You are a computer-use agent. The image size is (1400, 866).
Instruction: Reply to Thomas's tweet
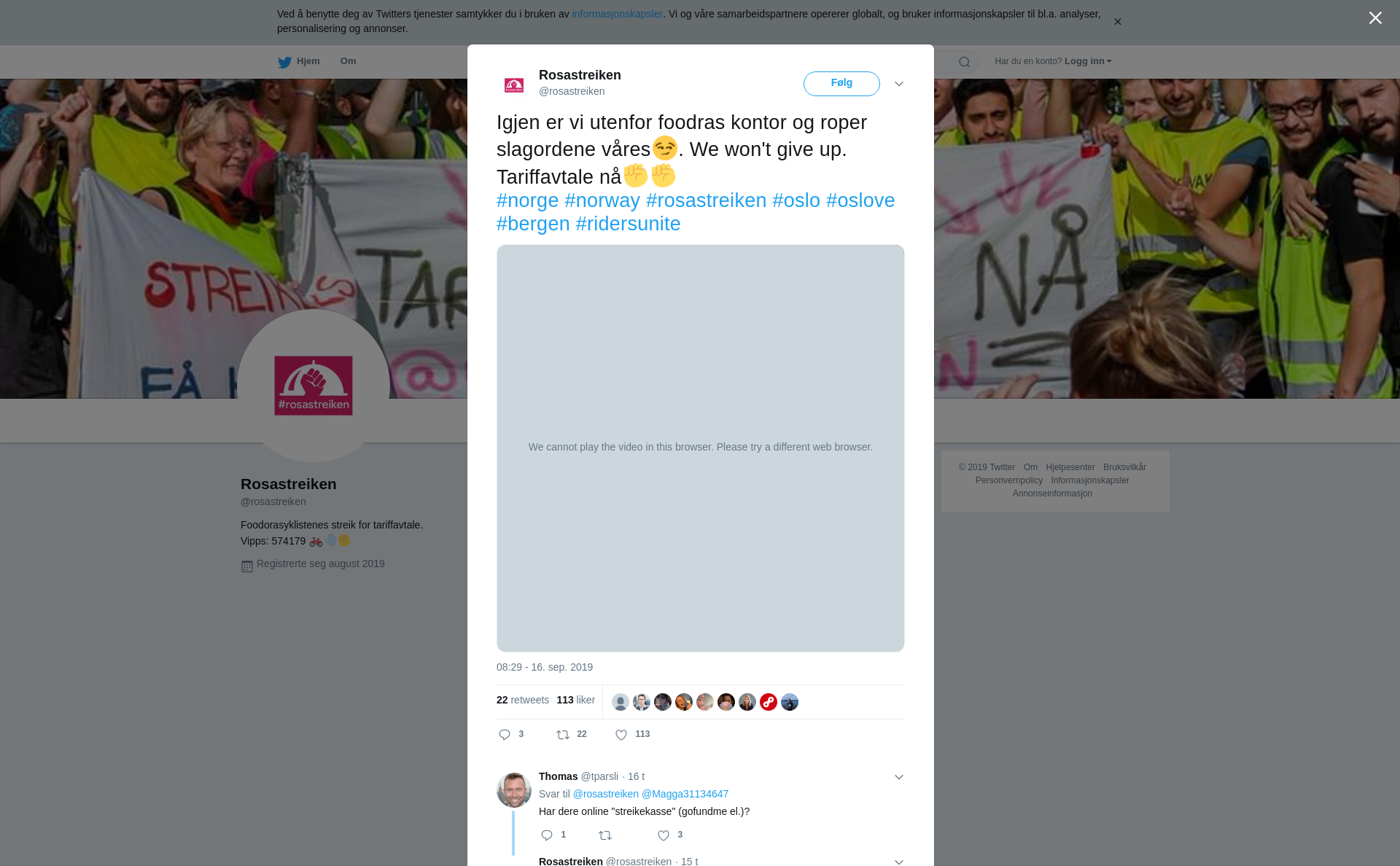point(547,835)
